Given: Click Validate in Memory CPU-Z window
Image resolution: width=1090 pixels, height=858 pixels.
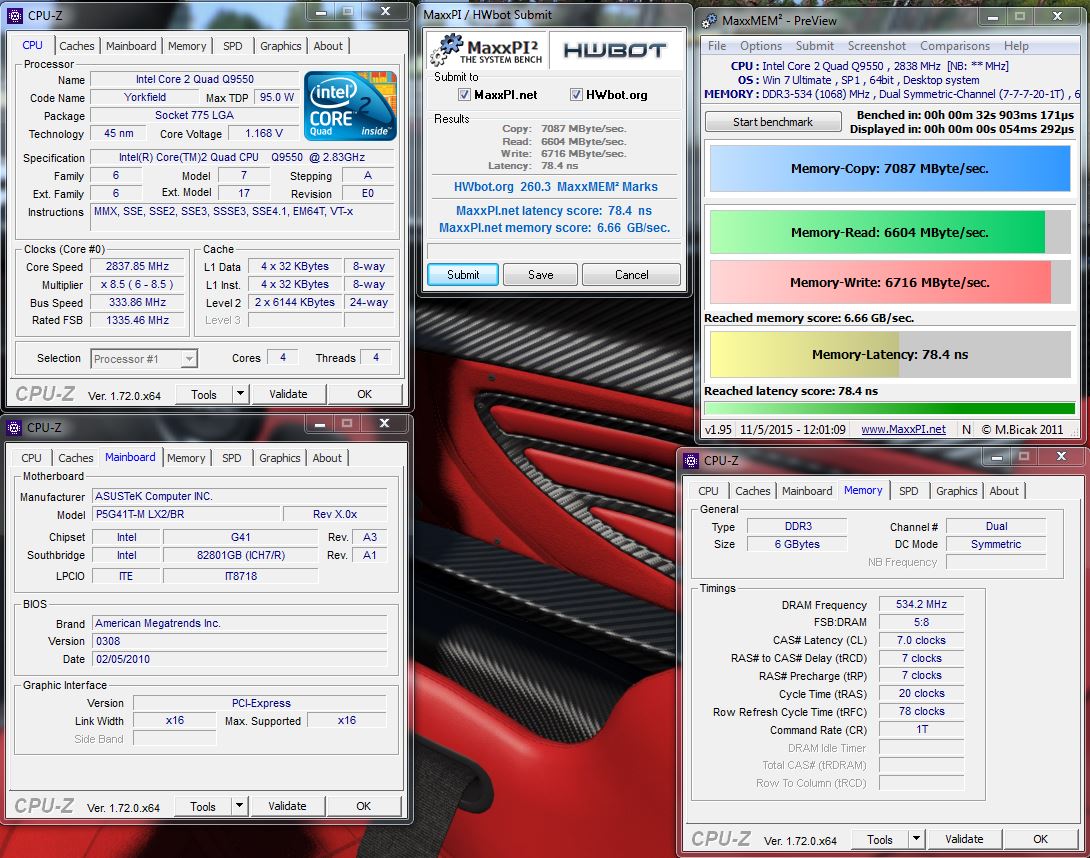Looking at the screenshot, I should 964,839.
